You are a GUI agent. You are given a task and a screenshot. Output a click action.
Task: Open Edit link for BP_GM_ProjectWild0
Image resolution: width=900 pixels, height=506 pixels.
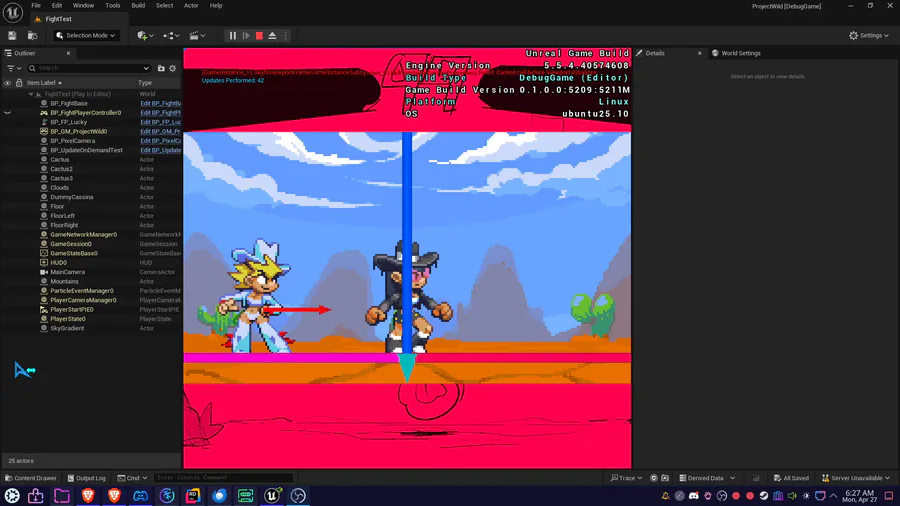coord(160,131)
